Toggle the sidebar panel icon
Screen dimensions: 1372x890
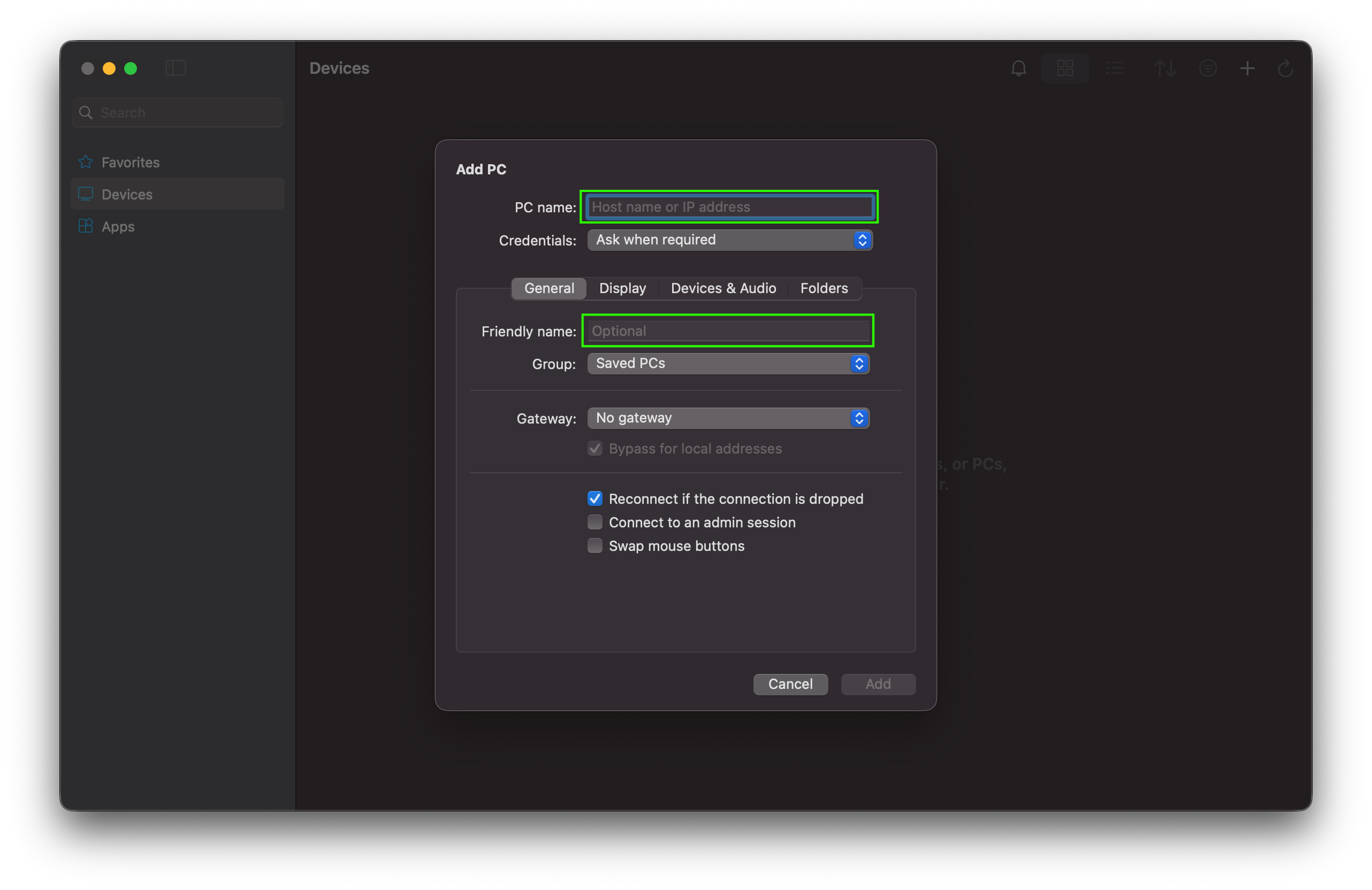pos(176,68)
